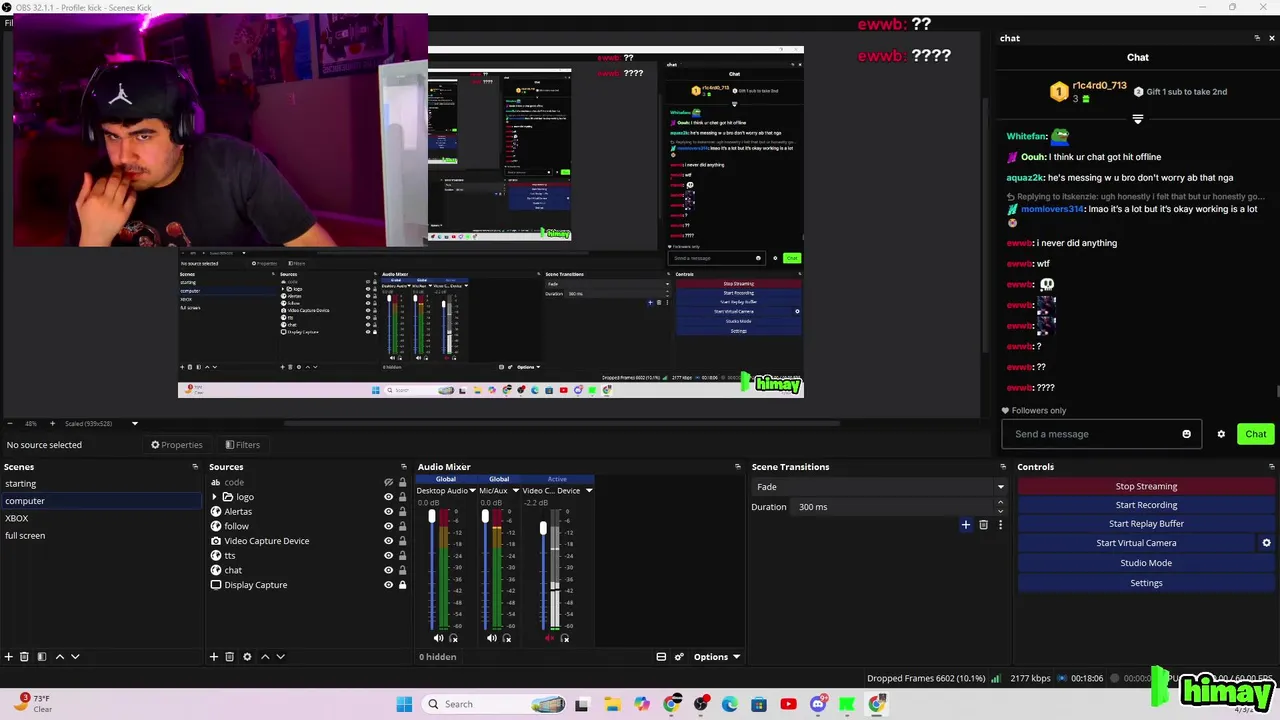The height and width of the screenshot is (720, 1280).
Task: Open the Audio Mixer Options dropdown
Action: coord(717,657)
